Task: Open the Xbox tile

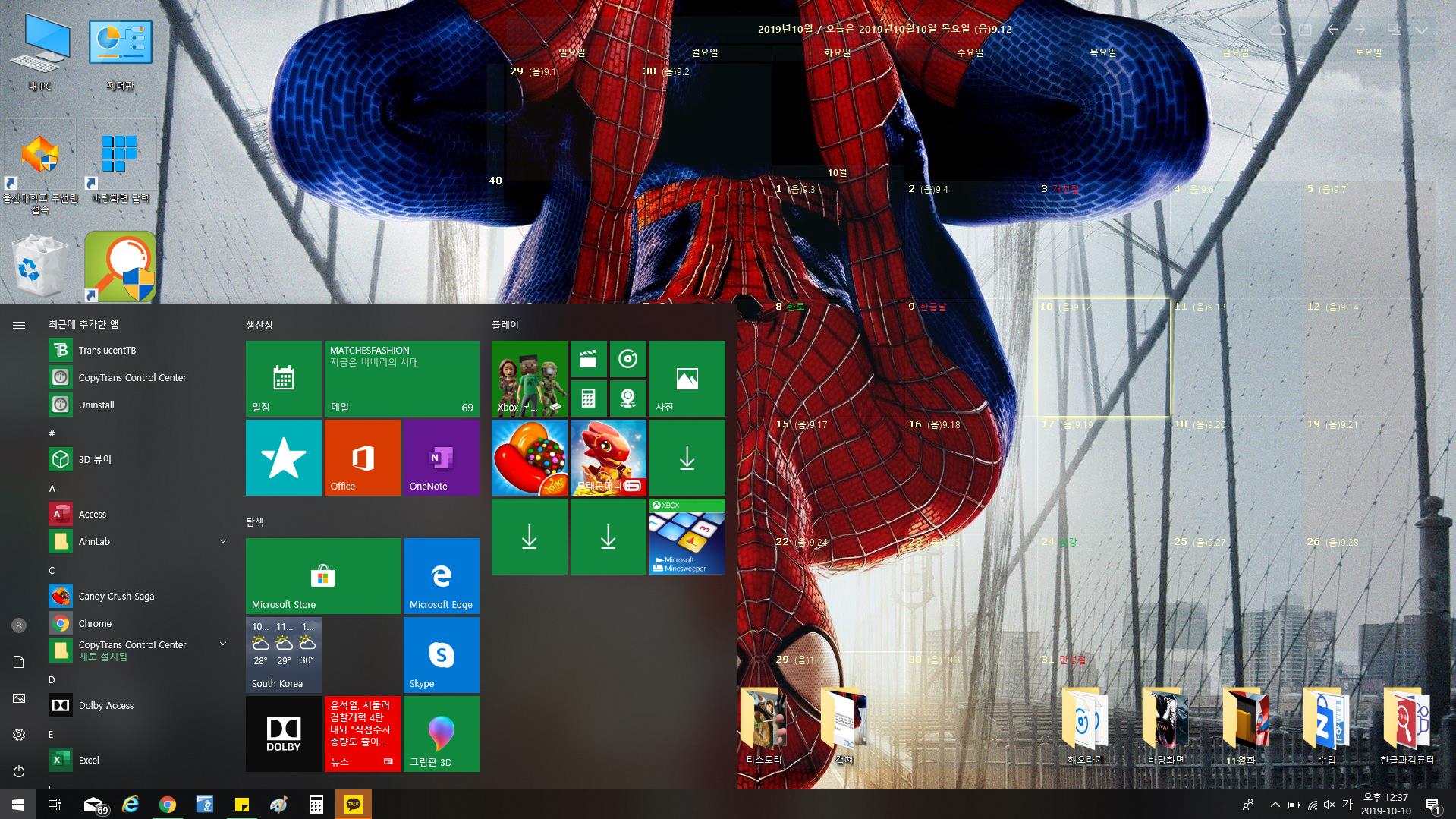Action: click(530, 379)
